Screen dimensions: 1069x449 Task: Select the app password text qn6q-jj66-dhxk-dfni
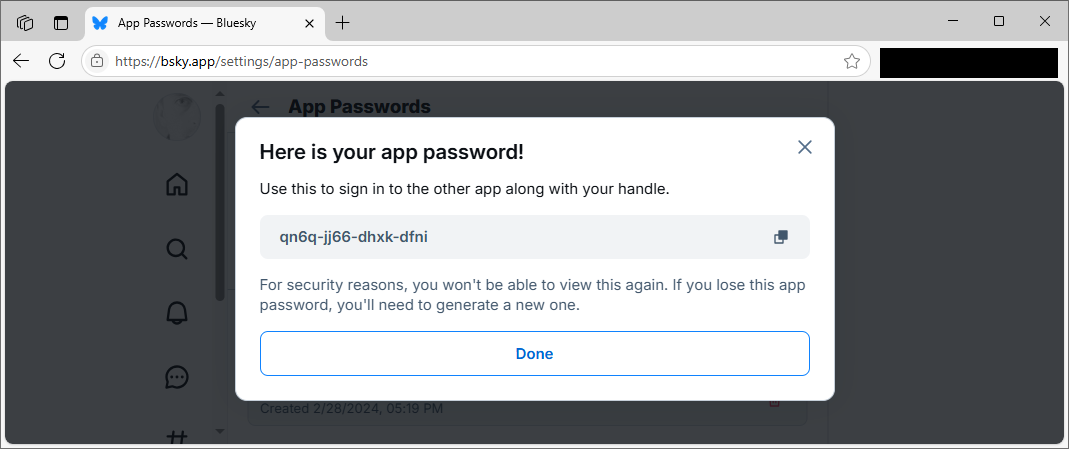pos(354,237)
